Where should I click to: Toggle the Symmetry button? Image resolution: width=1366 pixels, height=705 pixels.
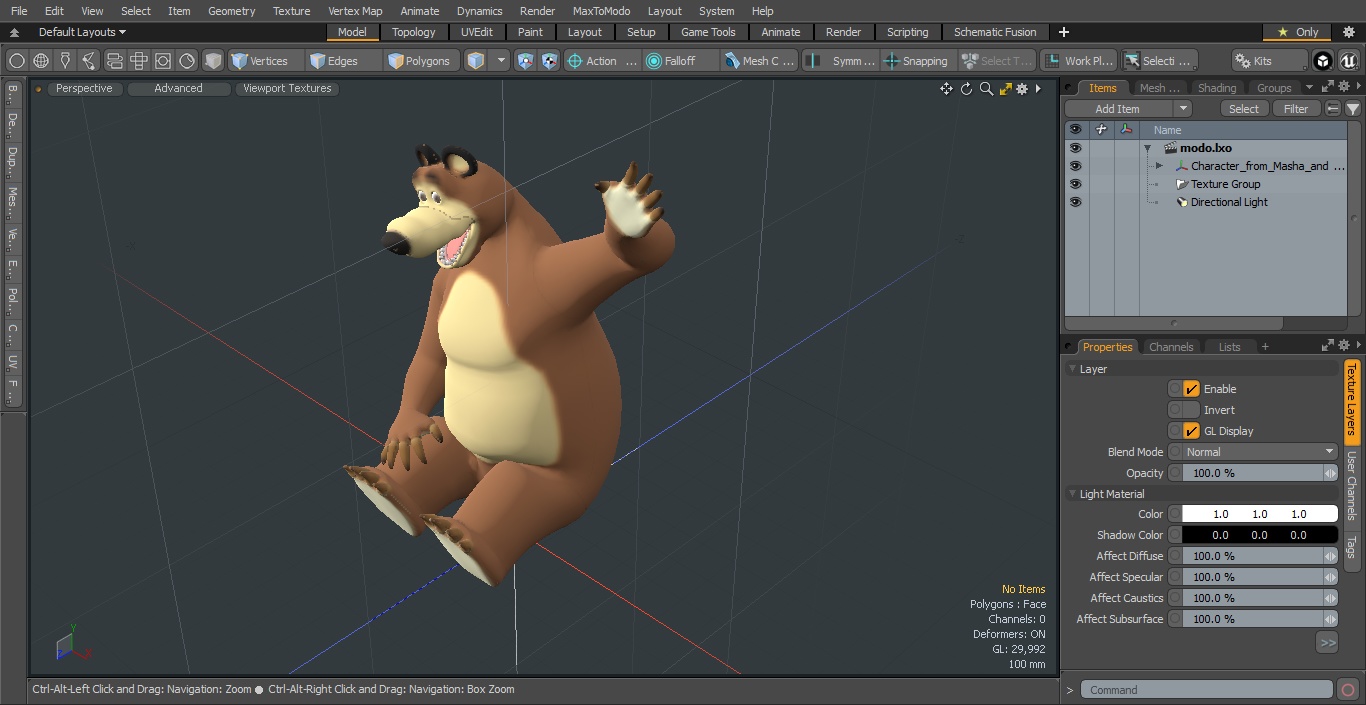[x=841, y=61]
